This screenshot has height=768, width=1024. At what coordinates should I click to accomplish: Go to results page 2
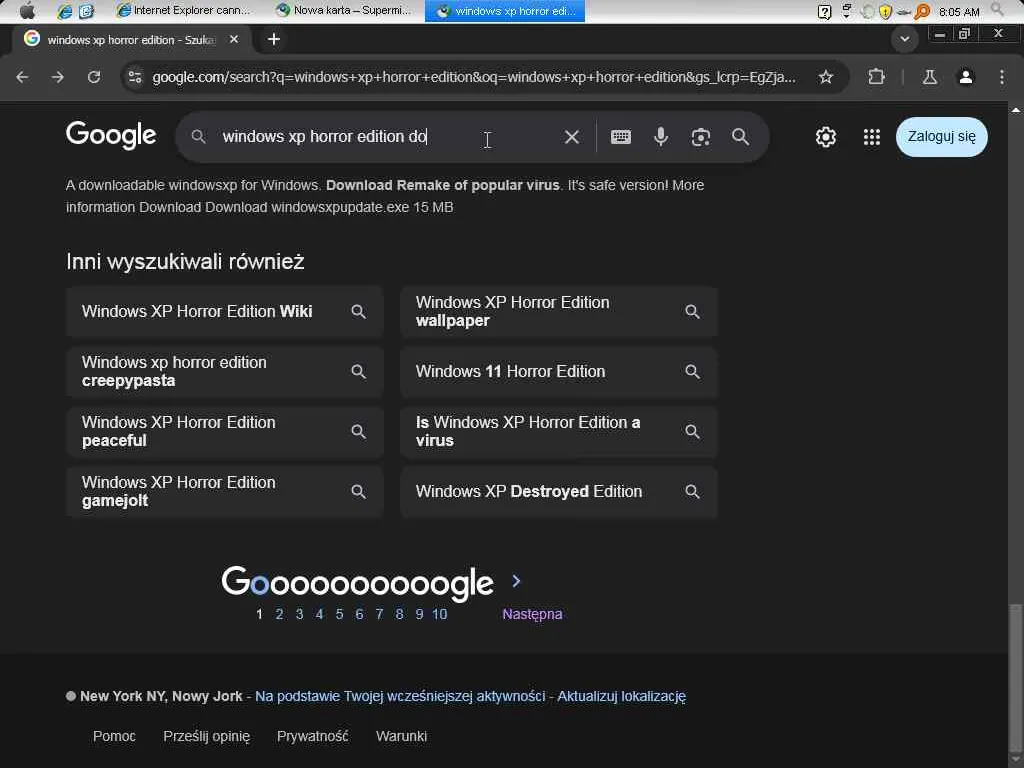[x=280, y=614]
